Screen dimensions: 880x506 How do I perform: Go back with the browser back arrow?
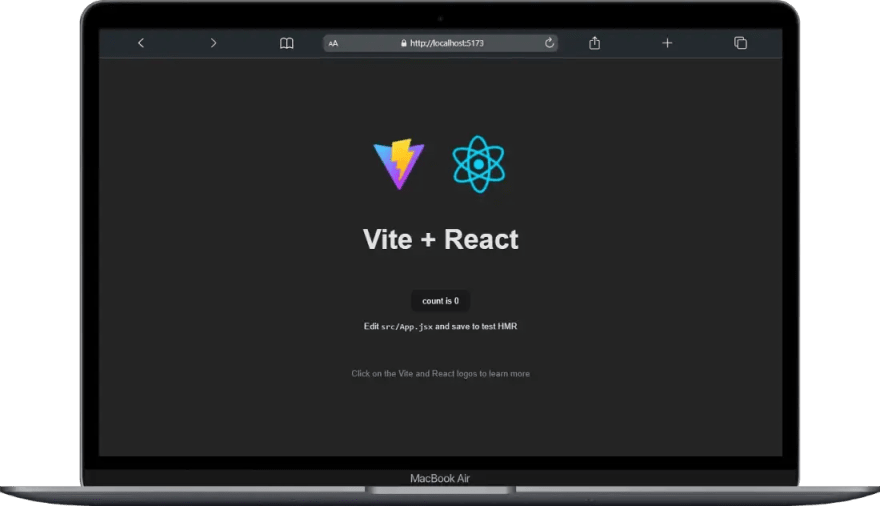pos(141,43)
